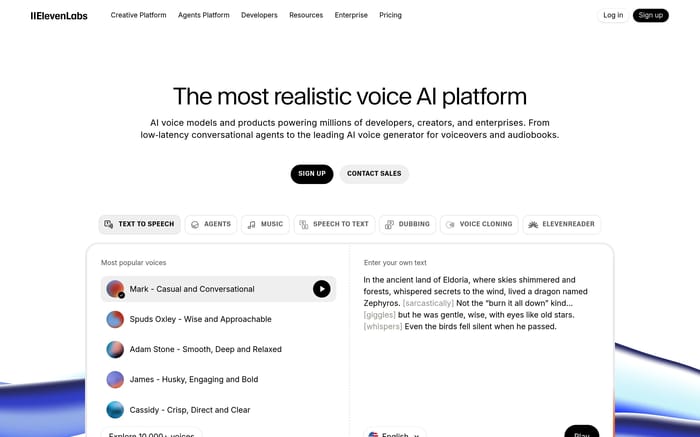Open the Pricing page link
The width and height of the screenshot is (700, 437).
[x=390, y=15]
